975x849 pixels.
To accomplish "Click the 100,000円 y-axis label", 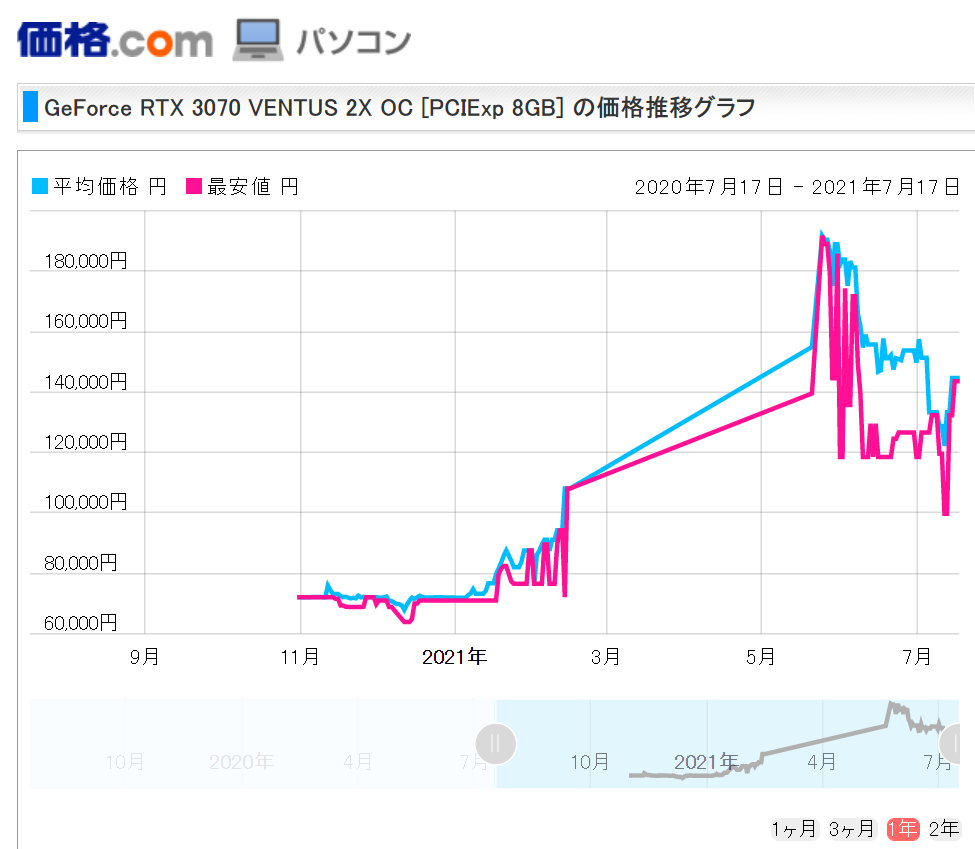I will click(85, 502).
